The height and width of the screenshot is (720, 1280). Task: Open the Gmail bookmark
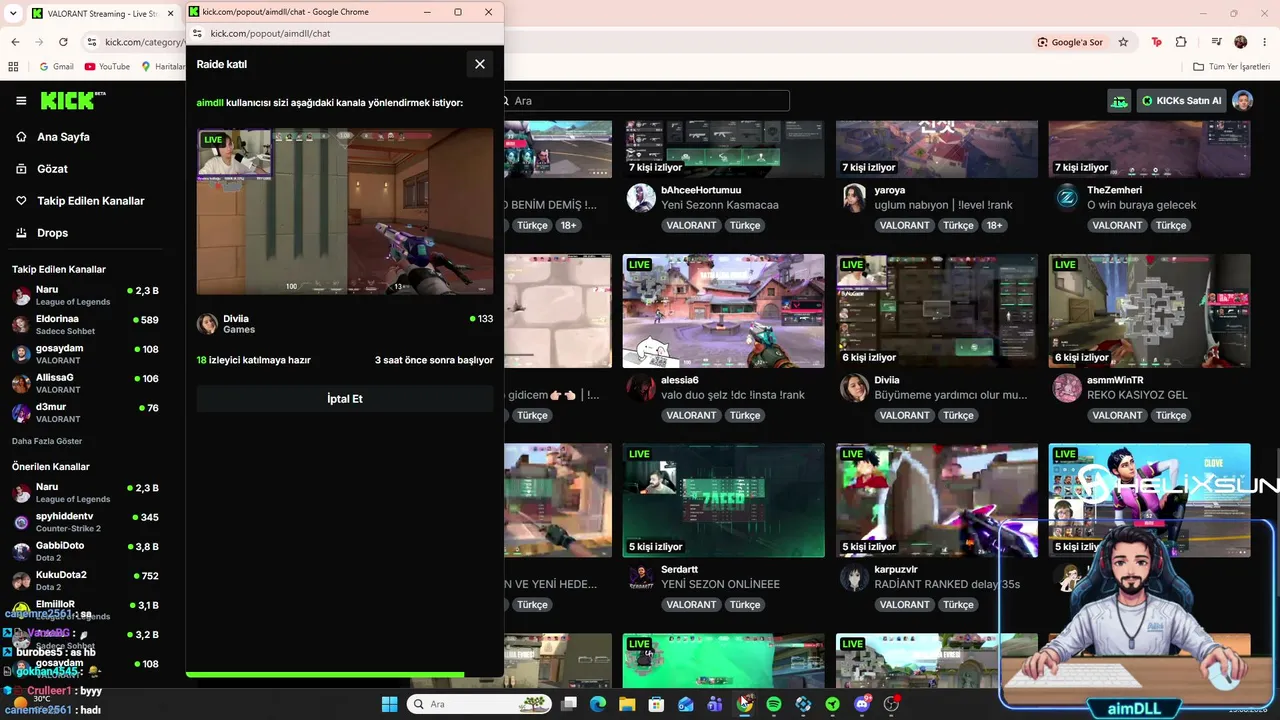56,67
